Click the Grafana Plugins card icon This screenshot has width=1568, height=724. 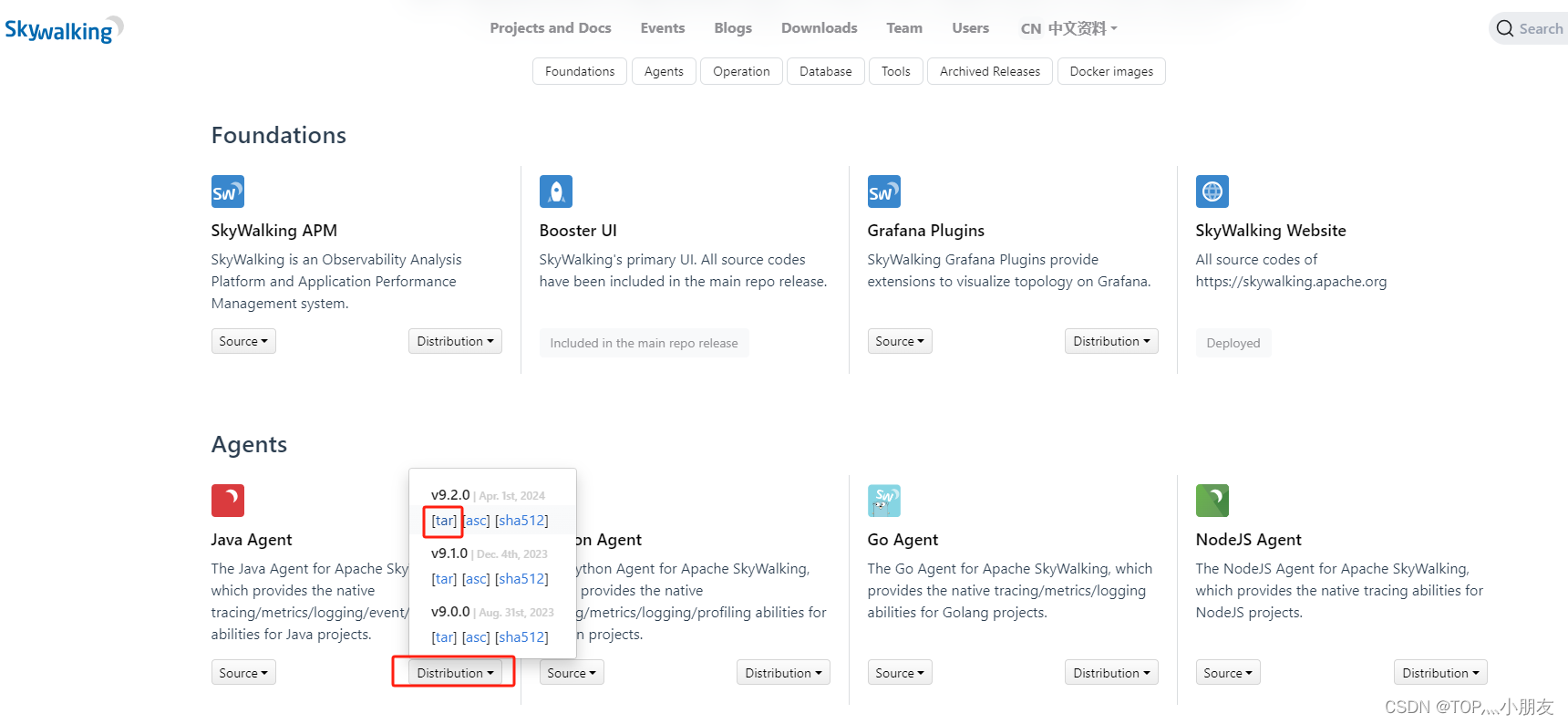coord(884,191)
